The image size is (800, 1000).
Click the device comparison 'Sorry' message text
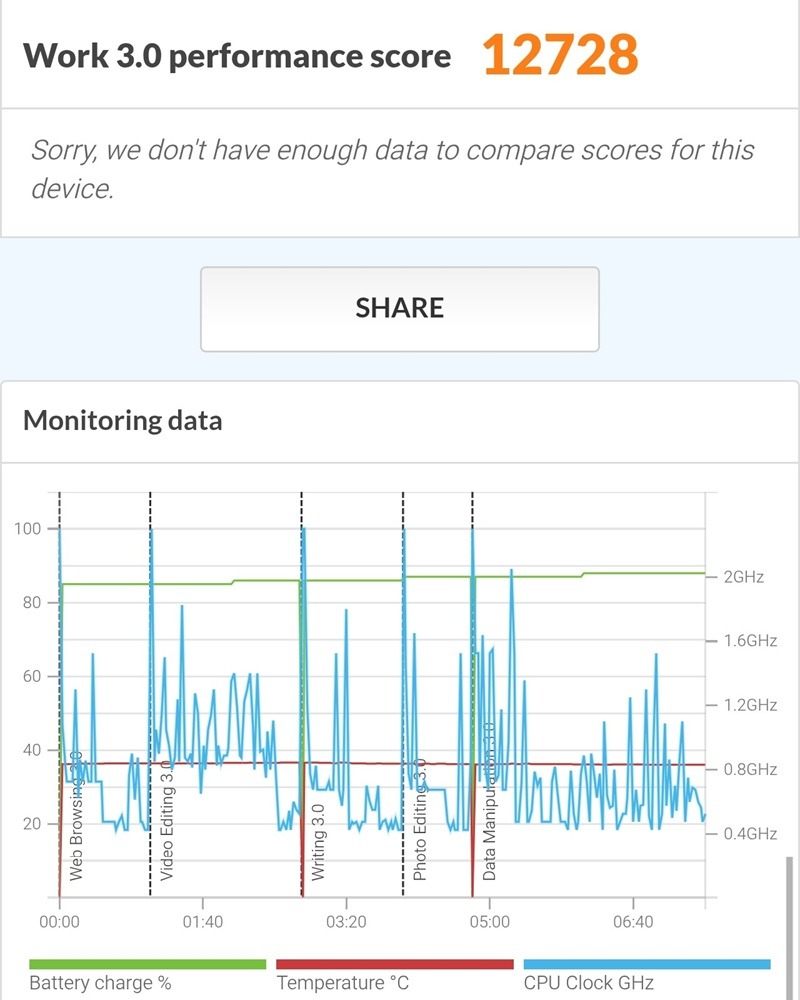pos(392,169)
